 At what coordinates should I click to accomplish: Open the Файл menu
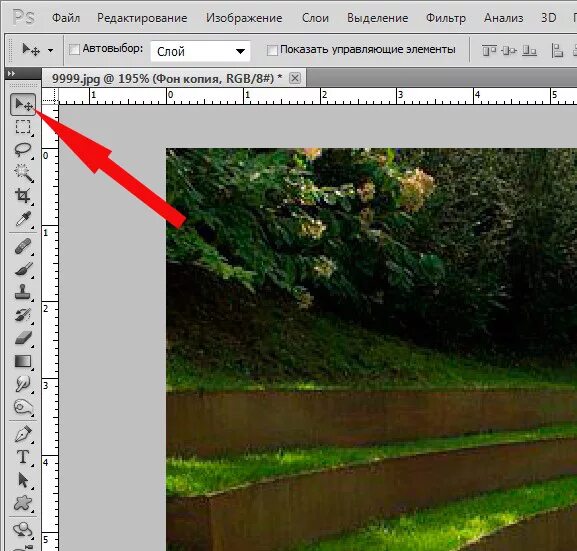(66, 18)
